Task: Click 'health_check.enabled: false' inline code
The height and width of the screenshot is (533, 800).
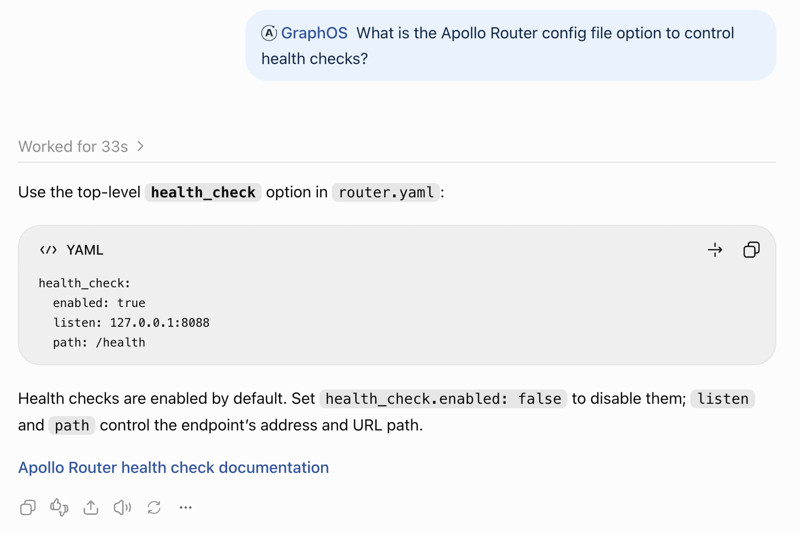Action: pos(443,398)
